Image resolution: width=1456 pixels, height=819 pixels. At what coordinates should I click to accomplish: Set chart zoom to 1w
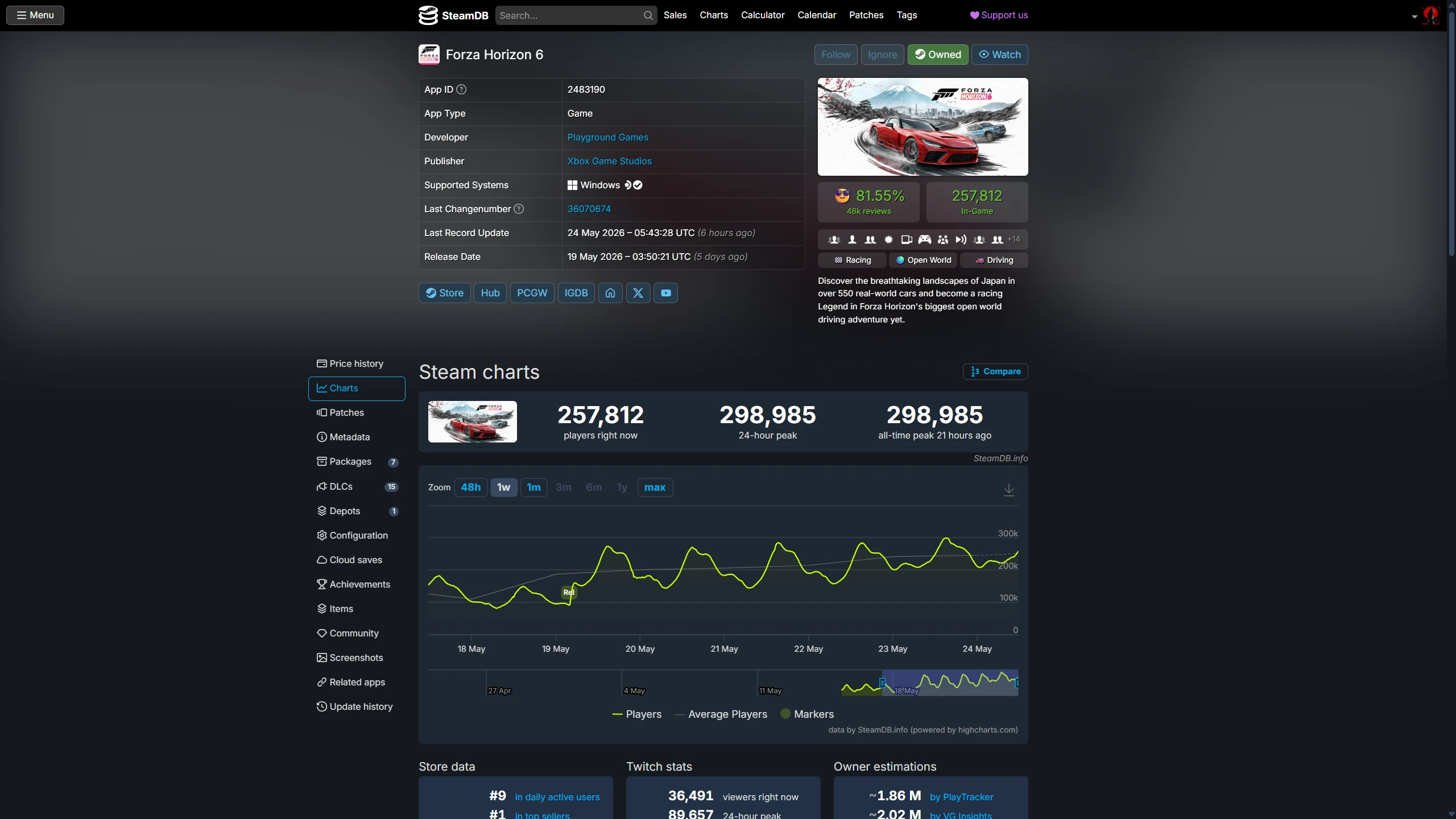[504, 487]
